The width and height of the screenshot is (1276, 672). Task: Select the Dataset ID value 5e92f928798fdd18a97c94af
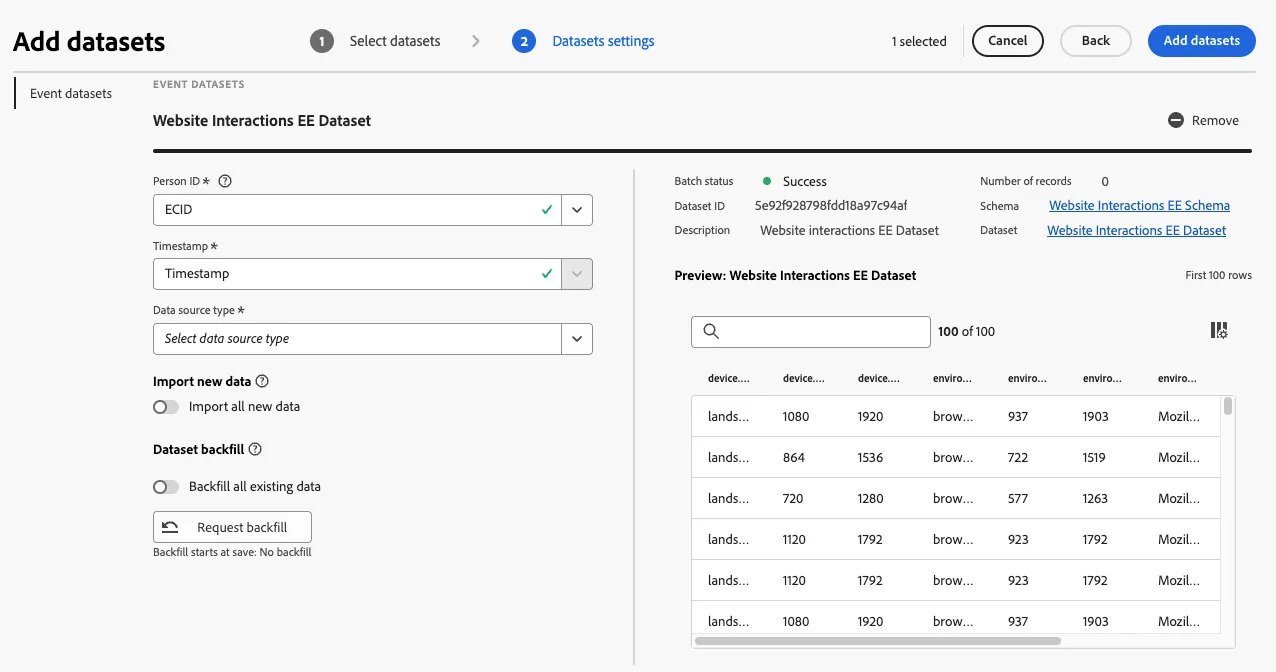831,206
